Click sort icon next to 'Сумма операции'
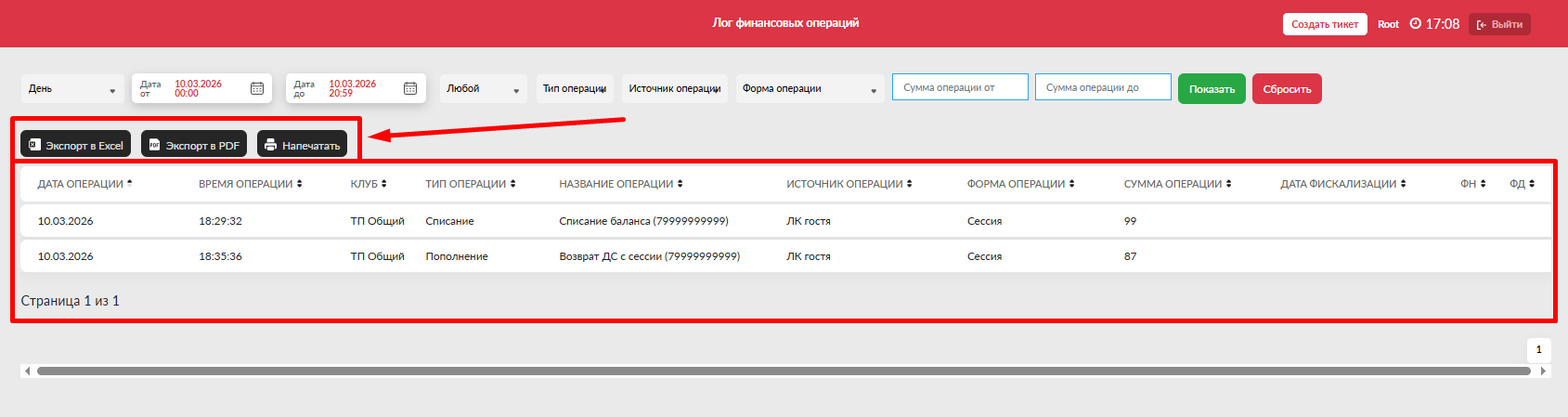 (1228, 184)
